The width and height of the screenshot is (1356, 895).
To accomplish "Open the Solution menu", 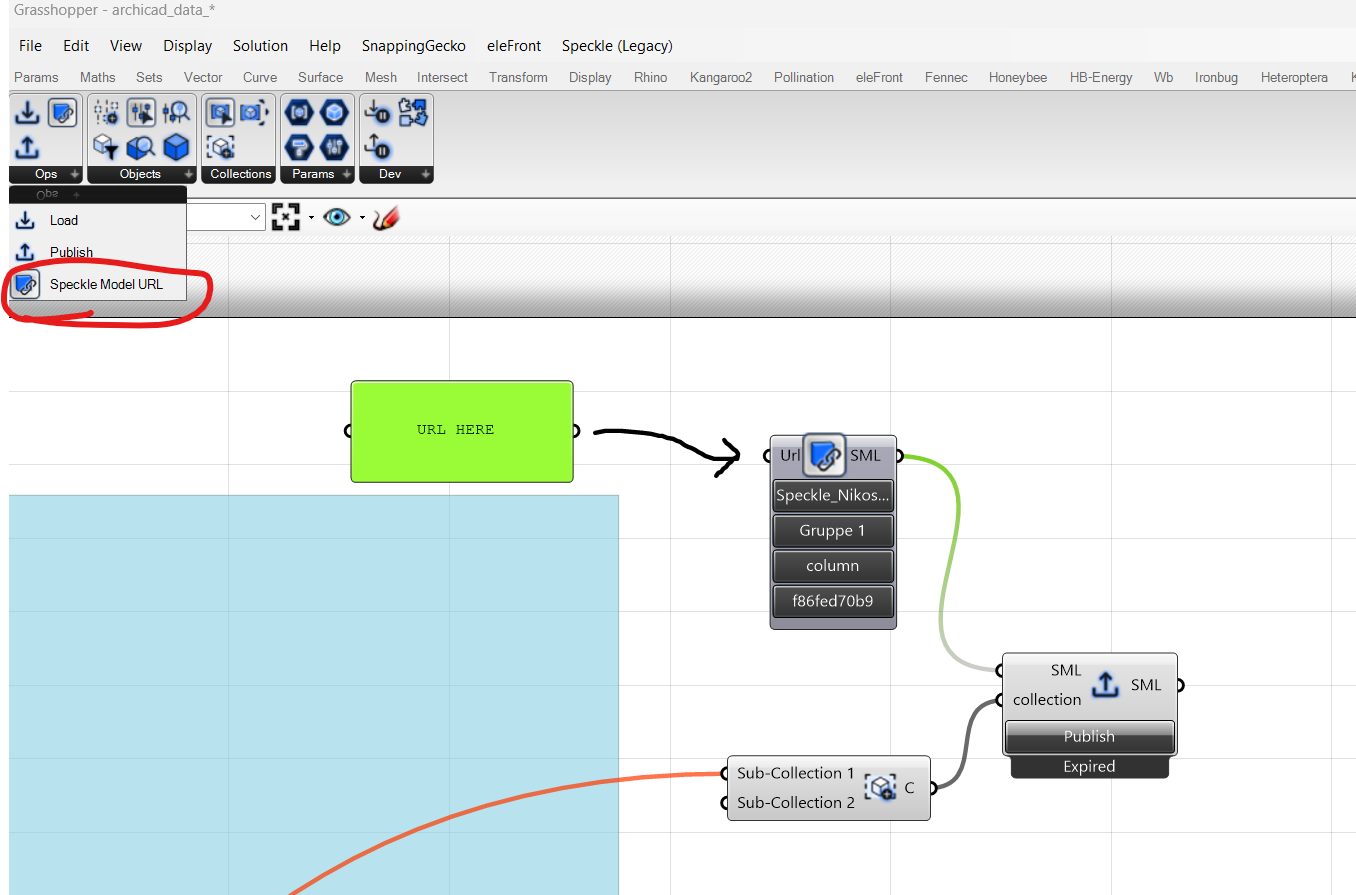I will 260,46.
